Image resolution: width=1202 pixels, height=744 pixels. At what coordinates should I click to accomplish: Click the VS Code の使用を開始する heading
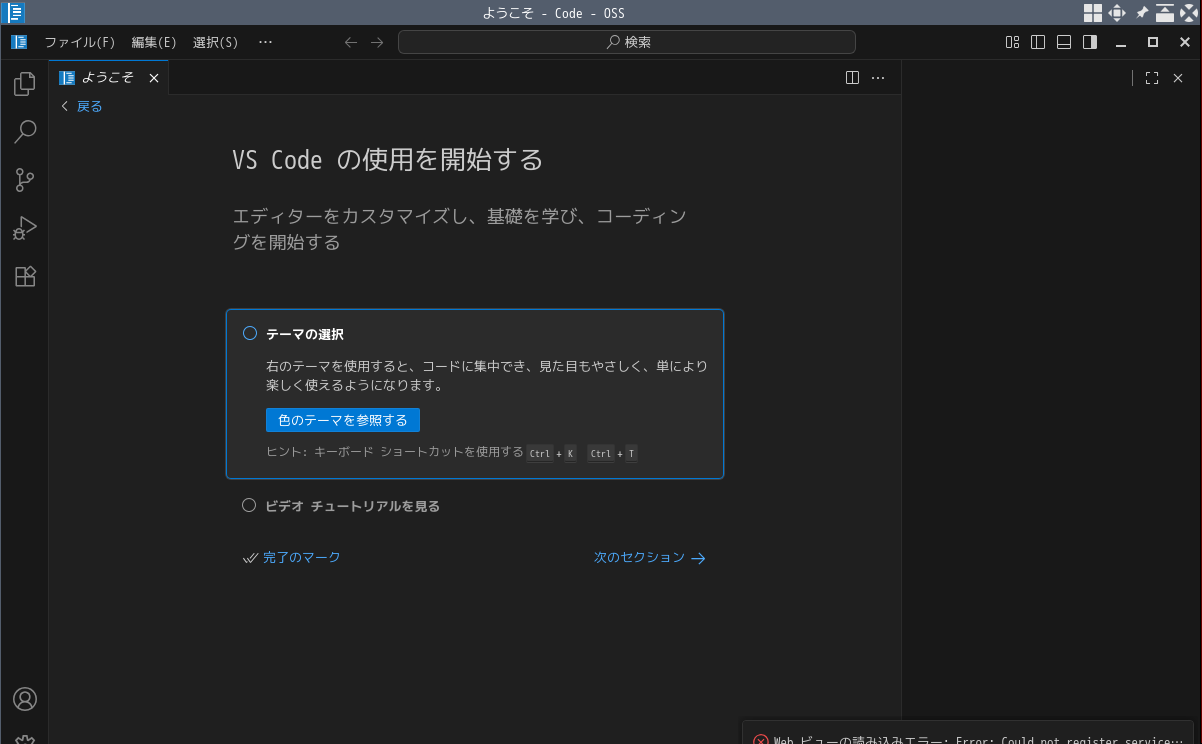coord(388,159)
